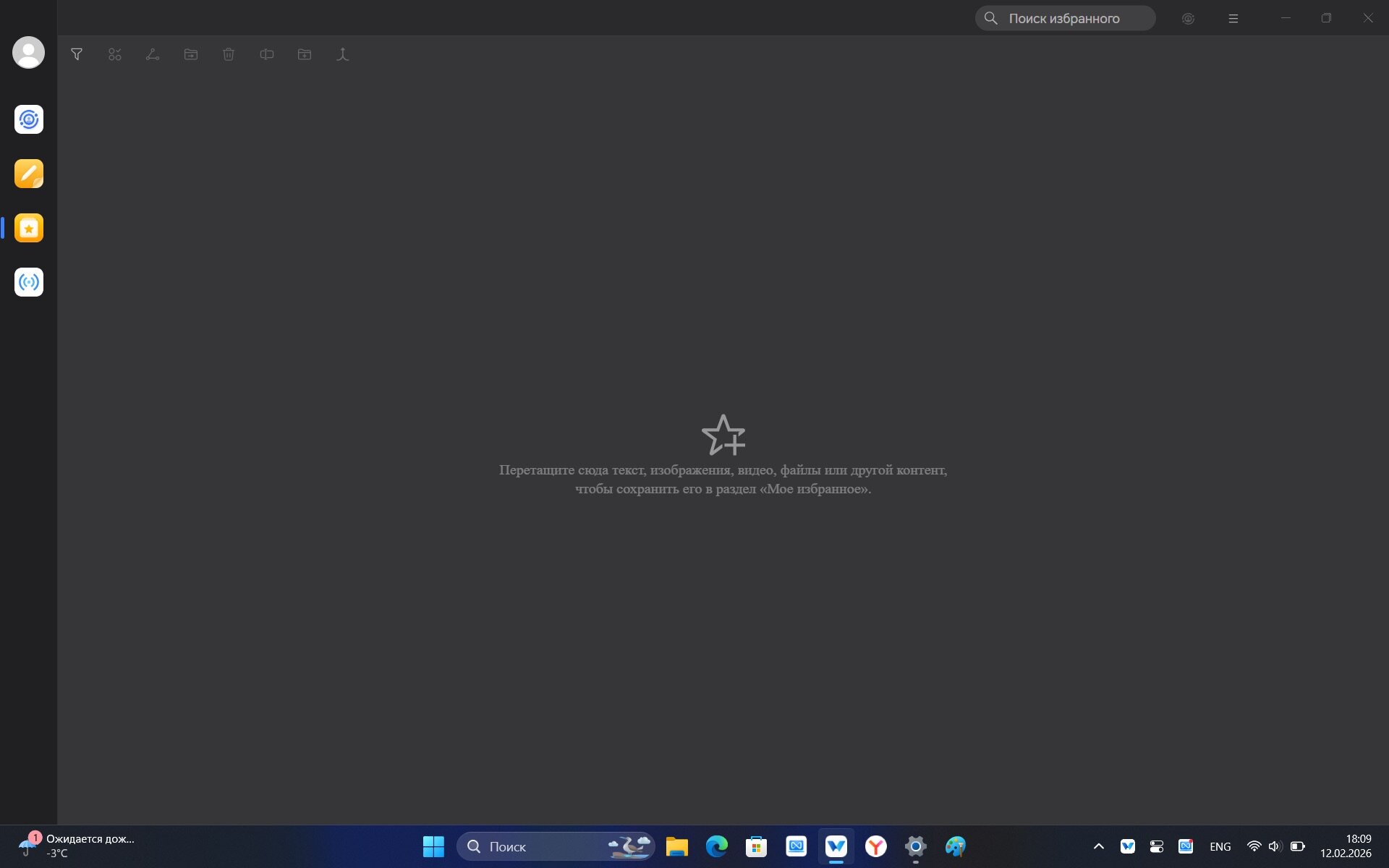Open the hamburger menu in title bar
The image size is (1389, 868).
(1233, 19)
